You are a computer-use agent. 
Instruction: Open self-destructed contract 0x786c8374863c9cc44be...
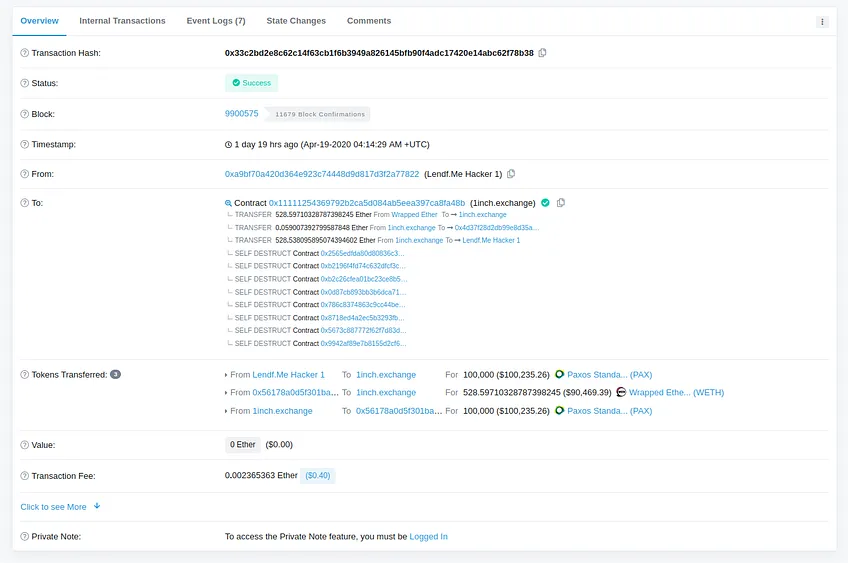pos(363,304)
